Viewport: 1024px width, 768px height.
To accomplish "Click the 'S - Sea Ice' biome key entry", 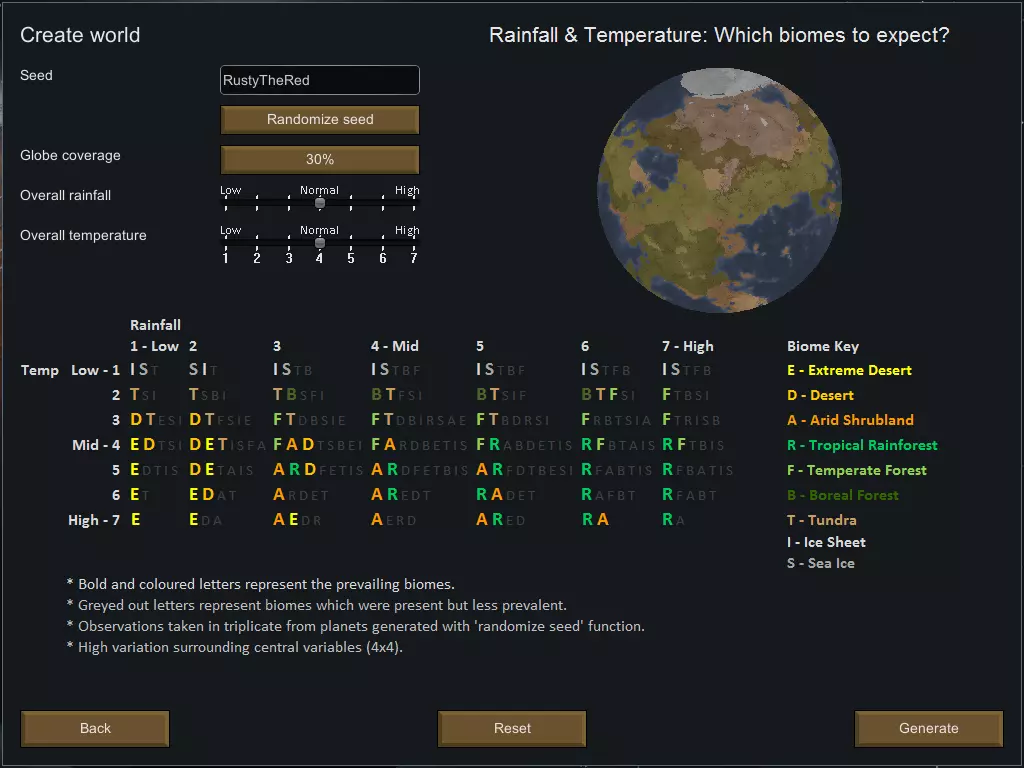I will pos(821,563).
